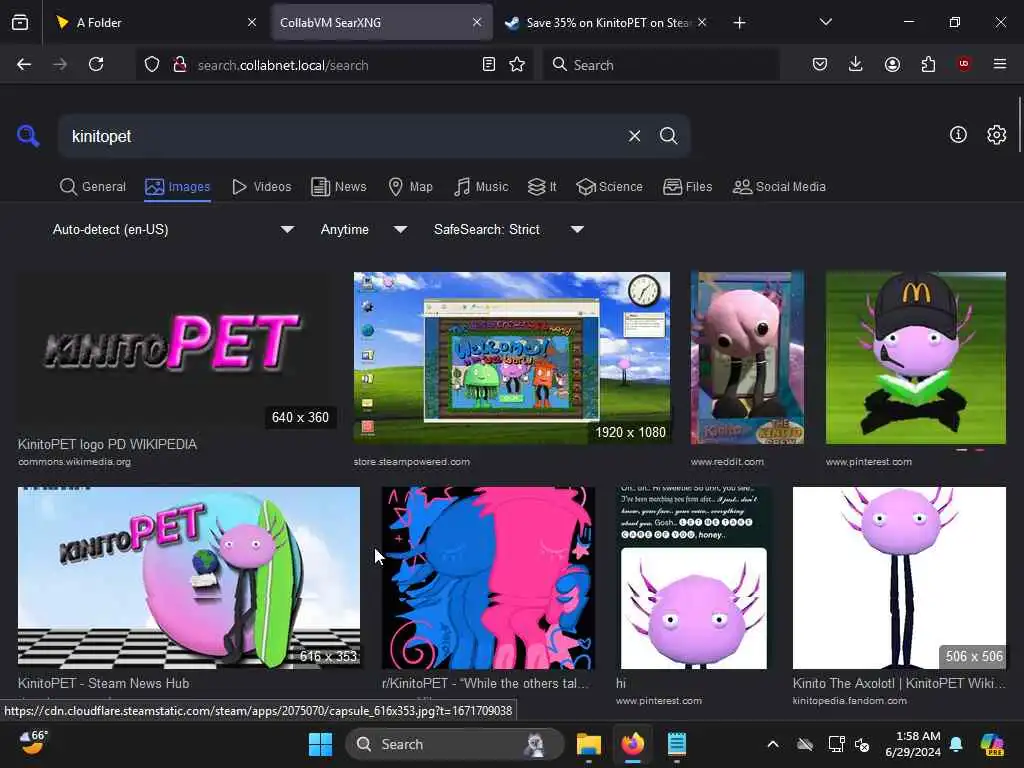Viewport: 1024px width, 768px height.
Task: Click the Firefox taskbar icon
Action: pos(632,744)
